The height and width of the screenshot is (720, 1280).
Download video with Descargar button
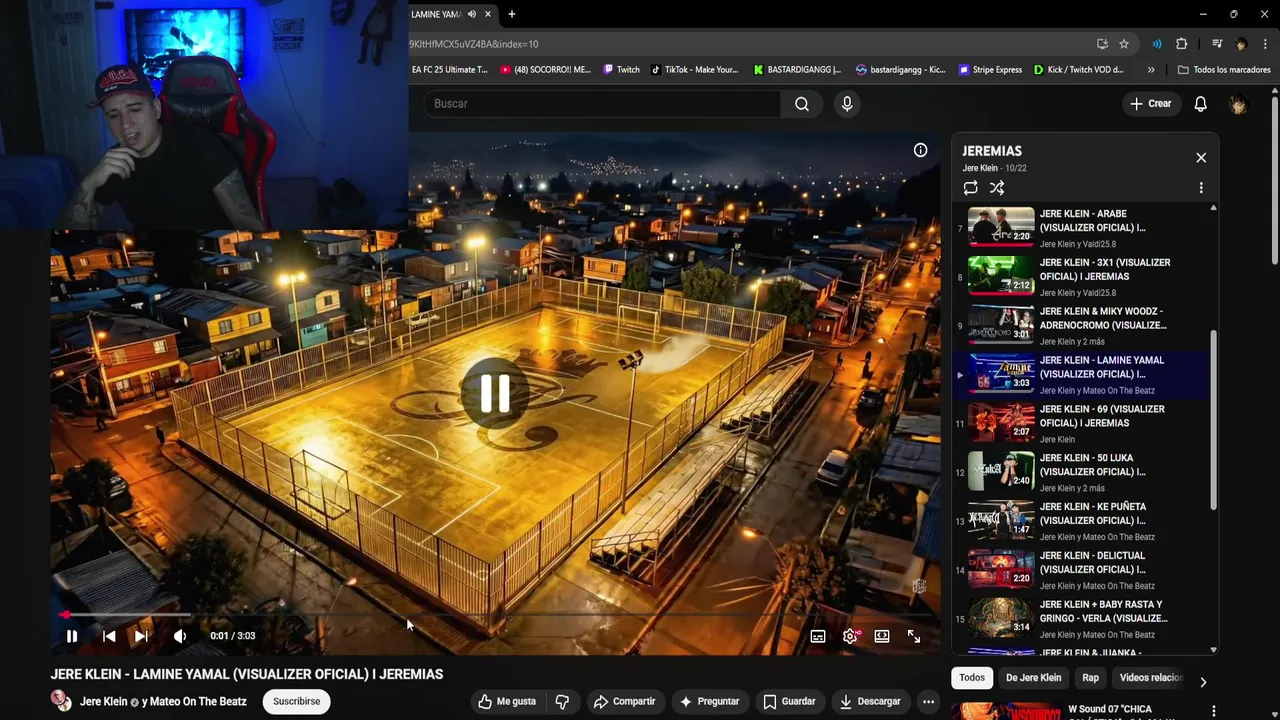[870, 702]
